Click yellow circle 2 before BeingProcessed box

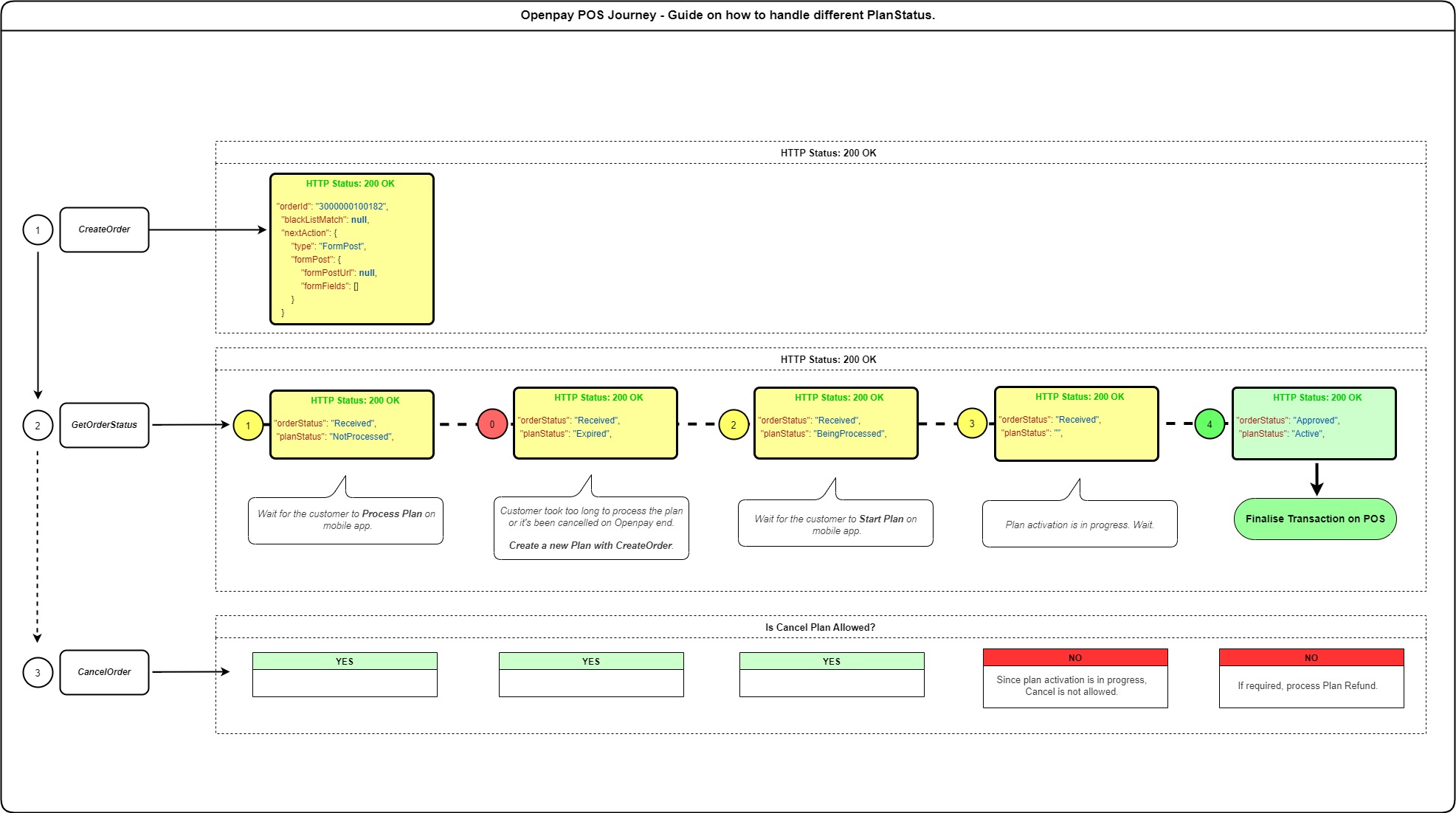(x=734, y=425)
